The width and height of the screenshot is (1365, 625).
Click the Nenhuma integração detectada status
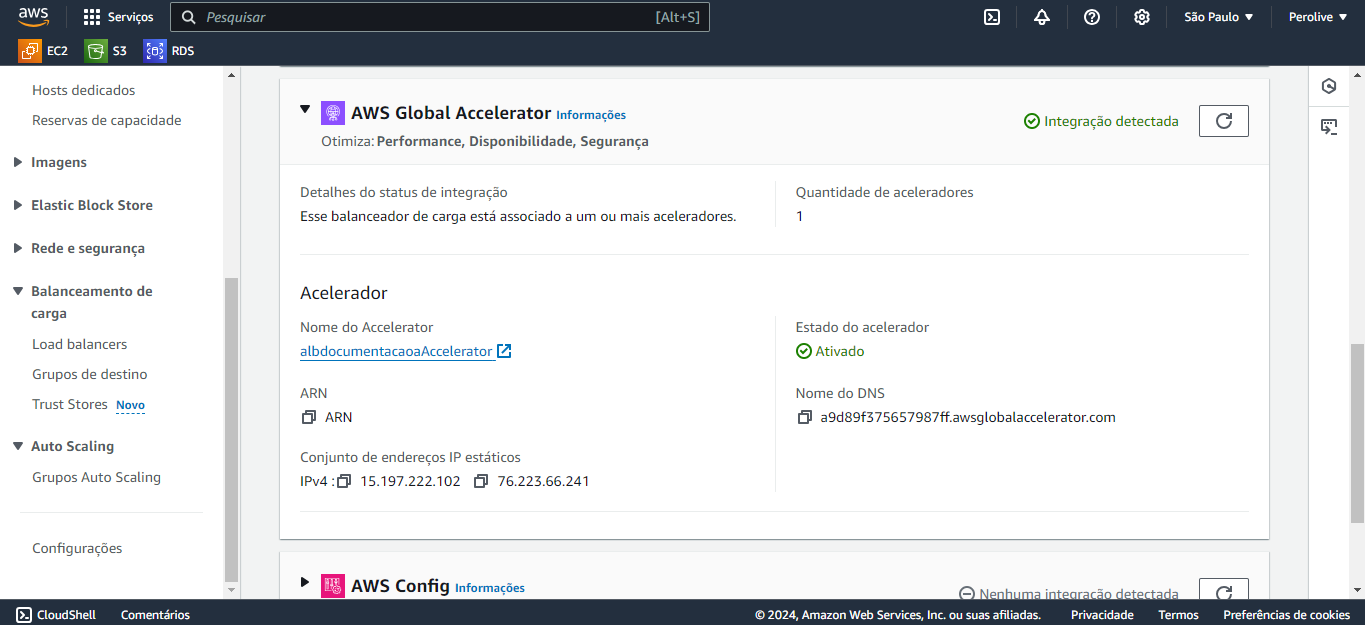pyautogui.click(x=1068, y=593)
